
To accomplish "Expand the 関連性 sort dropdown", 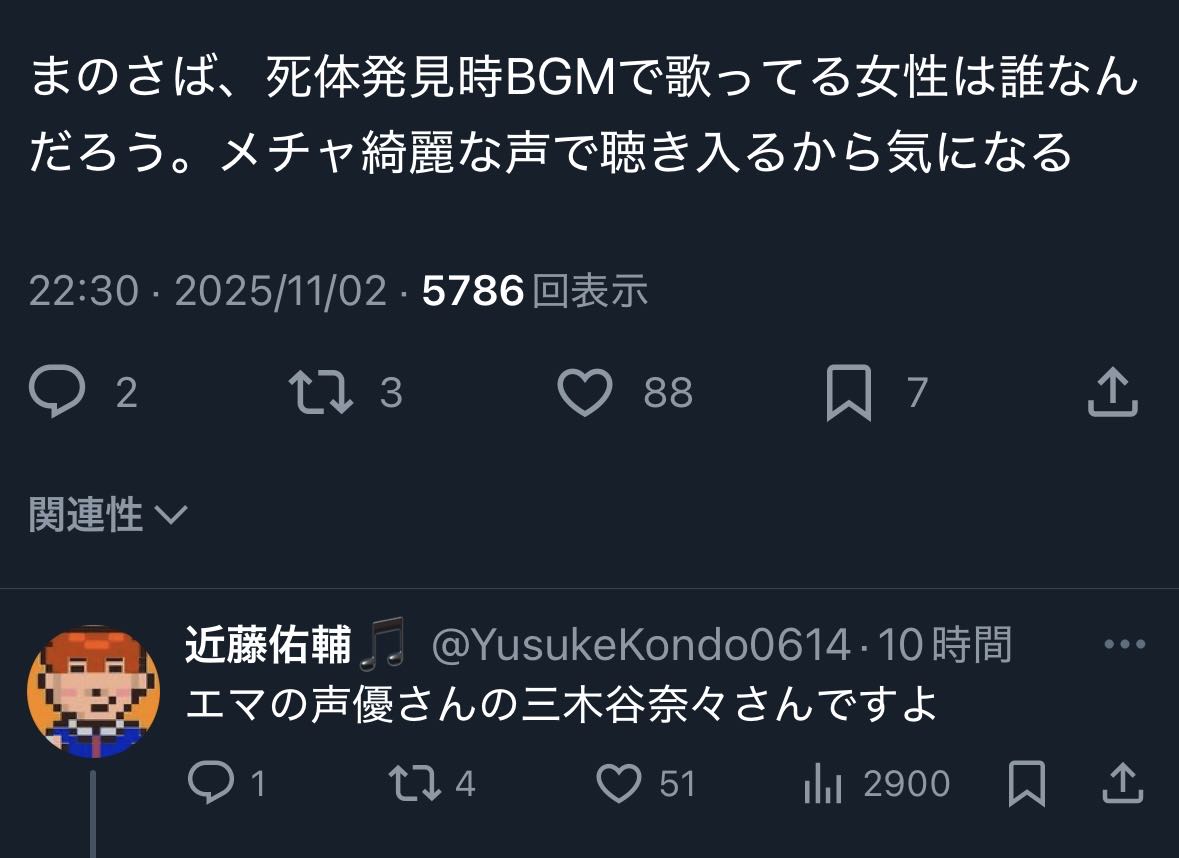I will coord(108,514).
